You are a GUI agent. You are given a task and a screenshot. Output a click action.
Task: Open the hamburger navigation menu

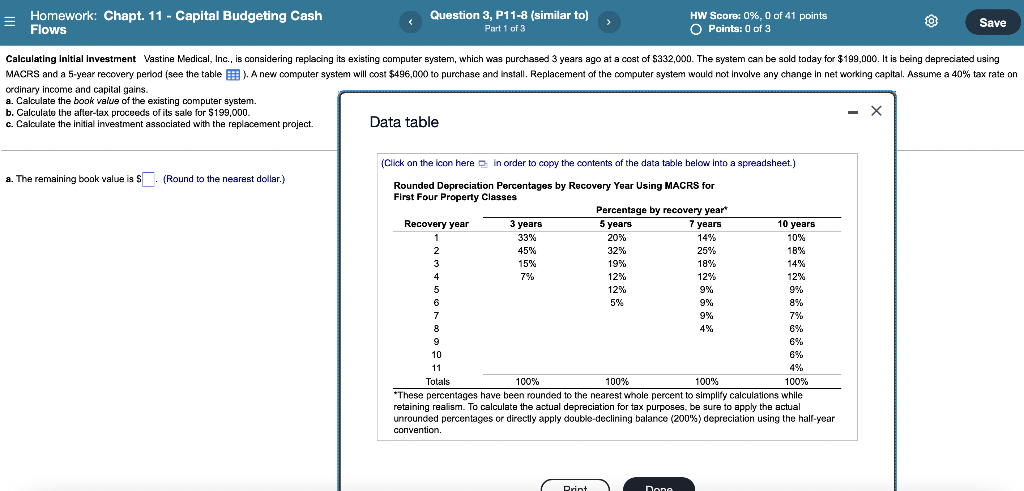(10, 22)
